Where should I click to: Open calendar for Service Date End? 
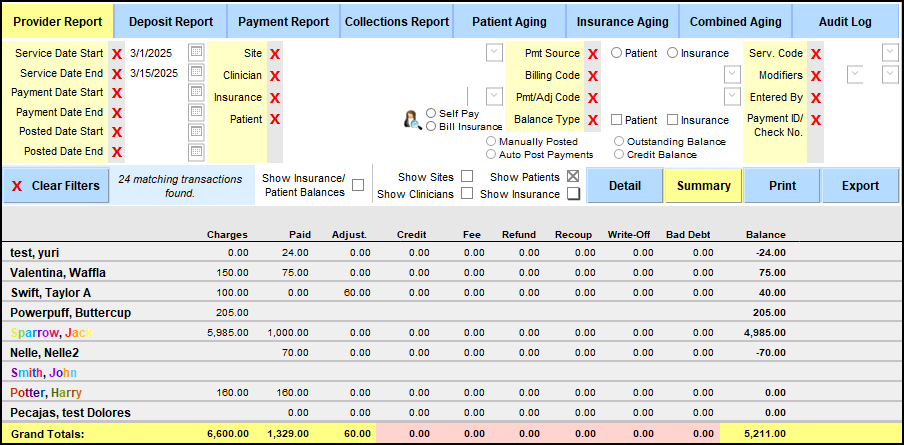(x=196, y=72)
